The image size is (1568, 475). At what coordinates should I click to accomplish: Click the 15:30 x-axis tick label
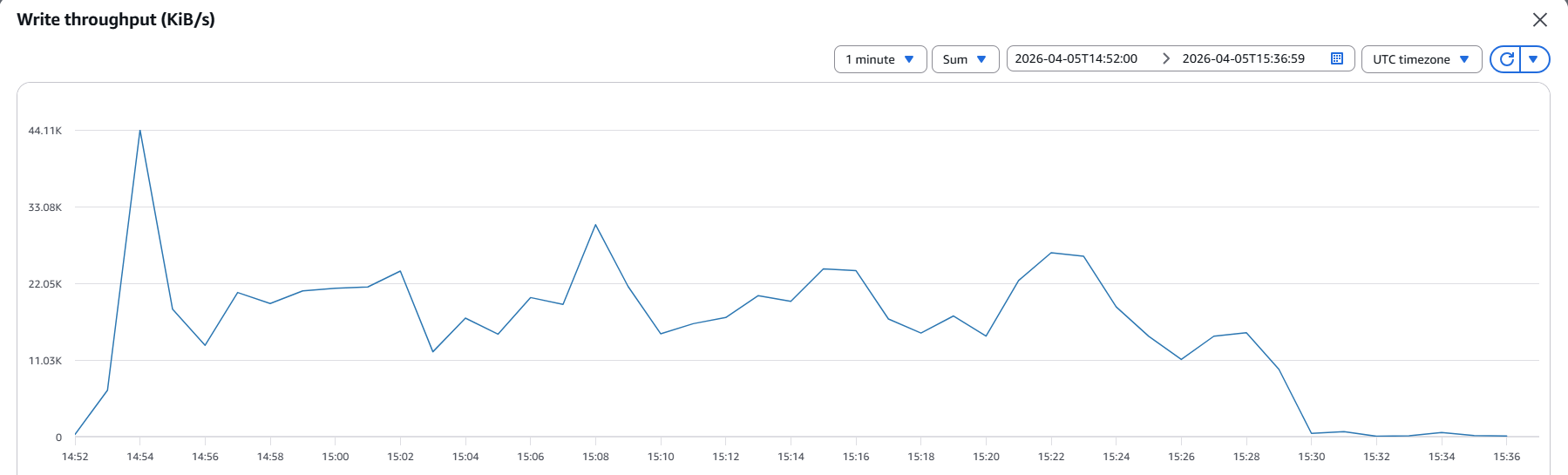1311,457
